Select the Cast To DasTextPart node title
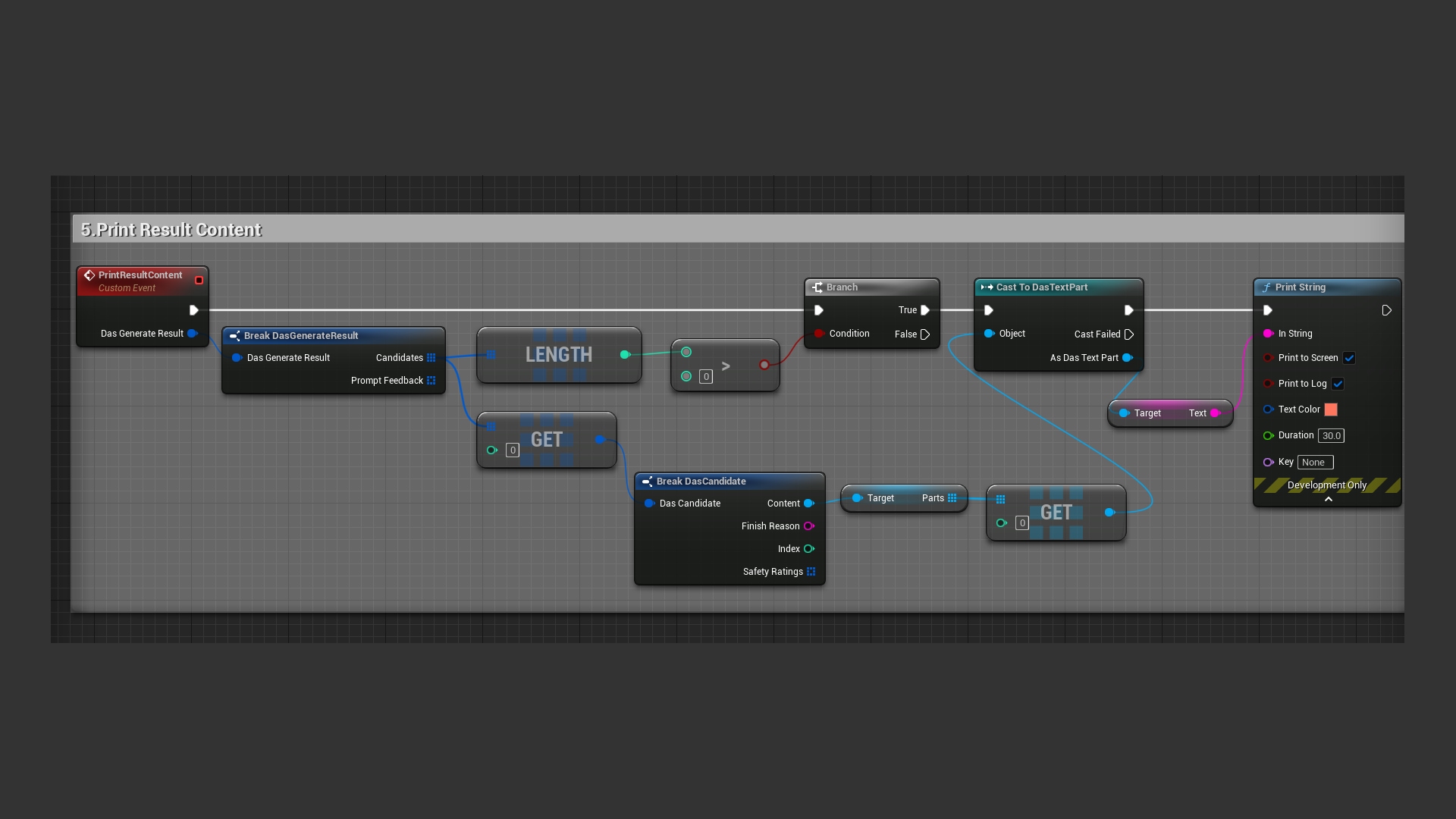The image size is (1456, 819). [x=1042, y=287]
